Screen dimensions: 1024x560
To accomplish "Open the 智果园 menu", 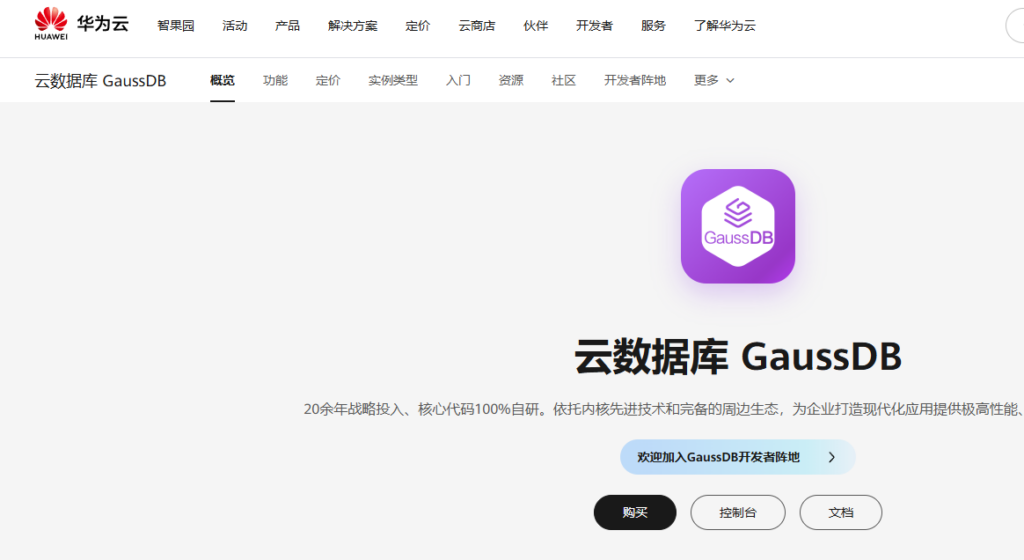I will point(176,25).
